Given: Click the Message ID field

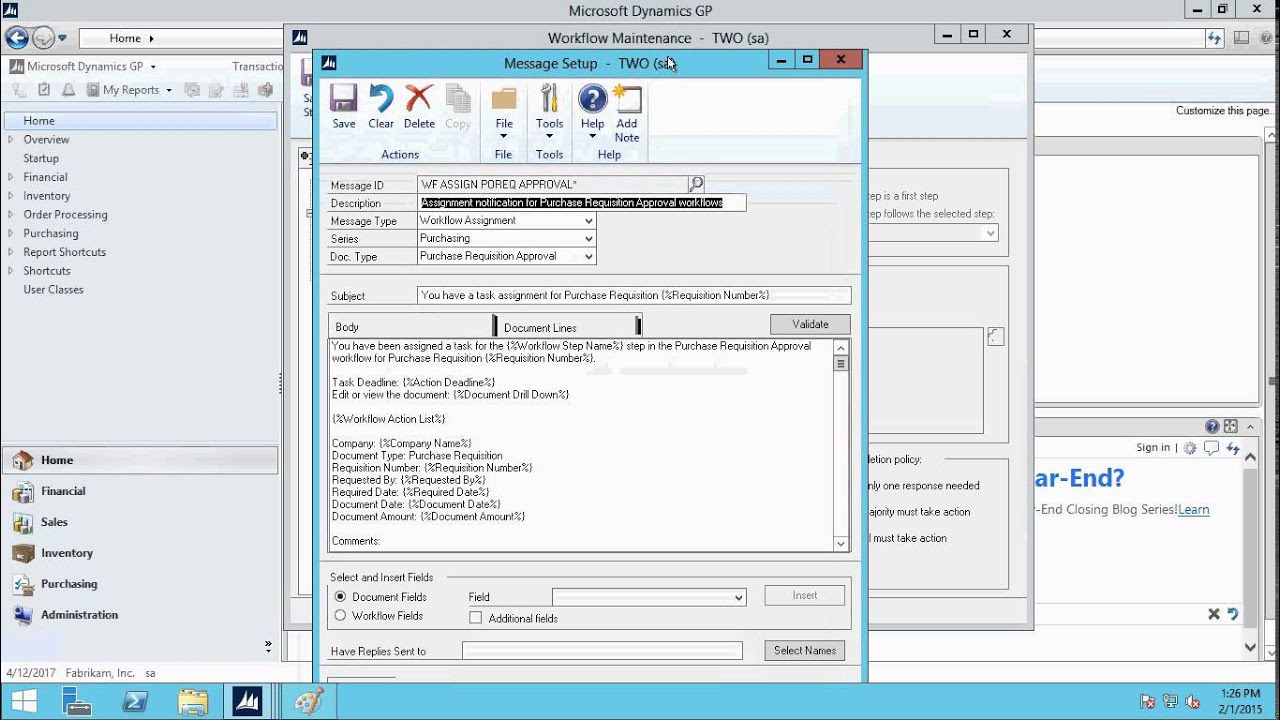Looking at the screenshot, I should click(x=552, y=184).
